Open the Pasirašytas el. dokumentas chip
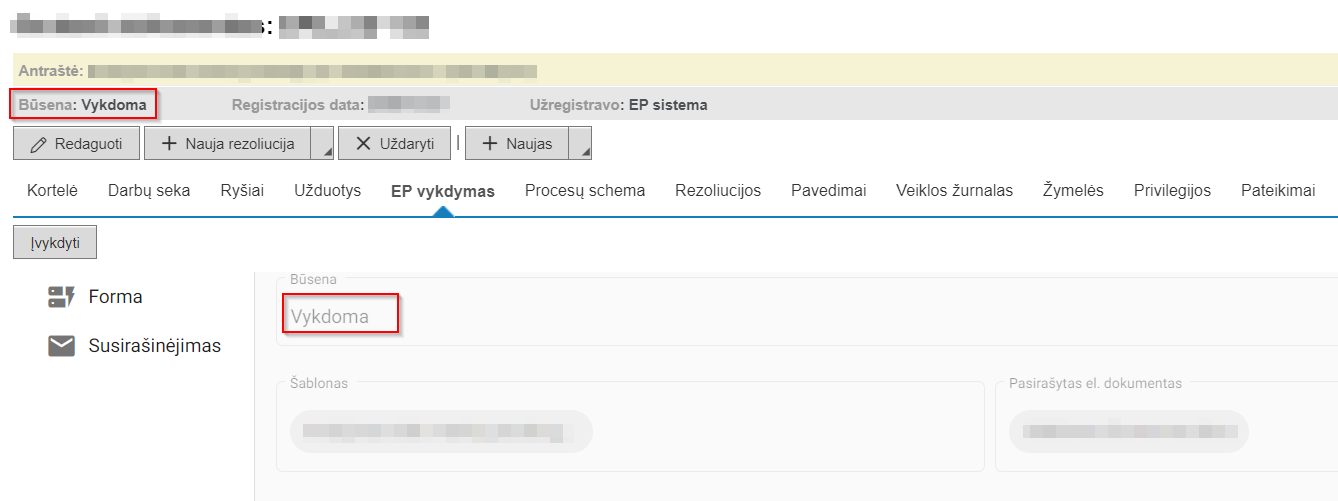Viewport: 1338px width, 501px height. (x=1128, y=431)
